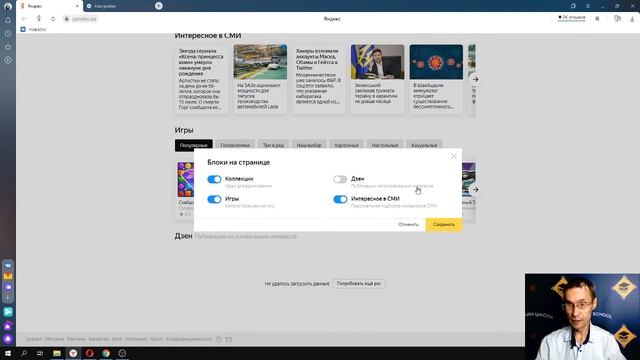Launch Chrome from the taskbar
640x360 pixels.
click(x=106, y=353)
